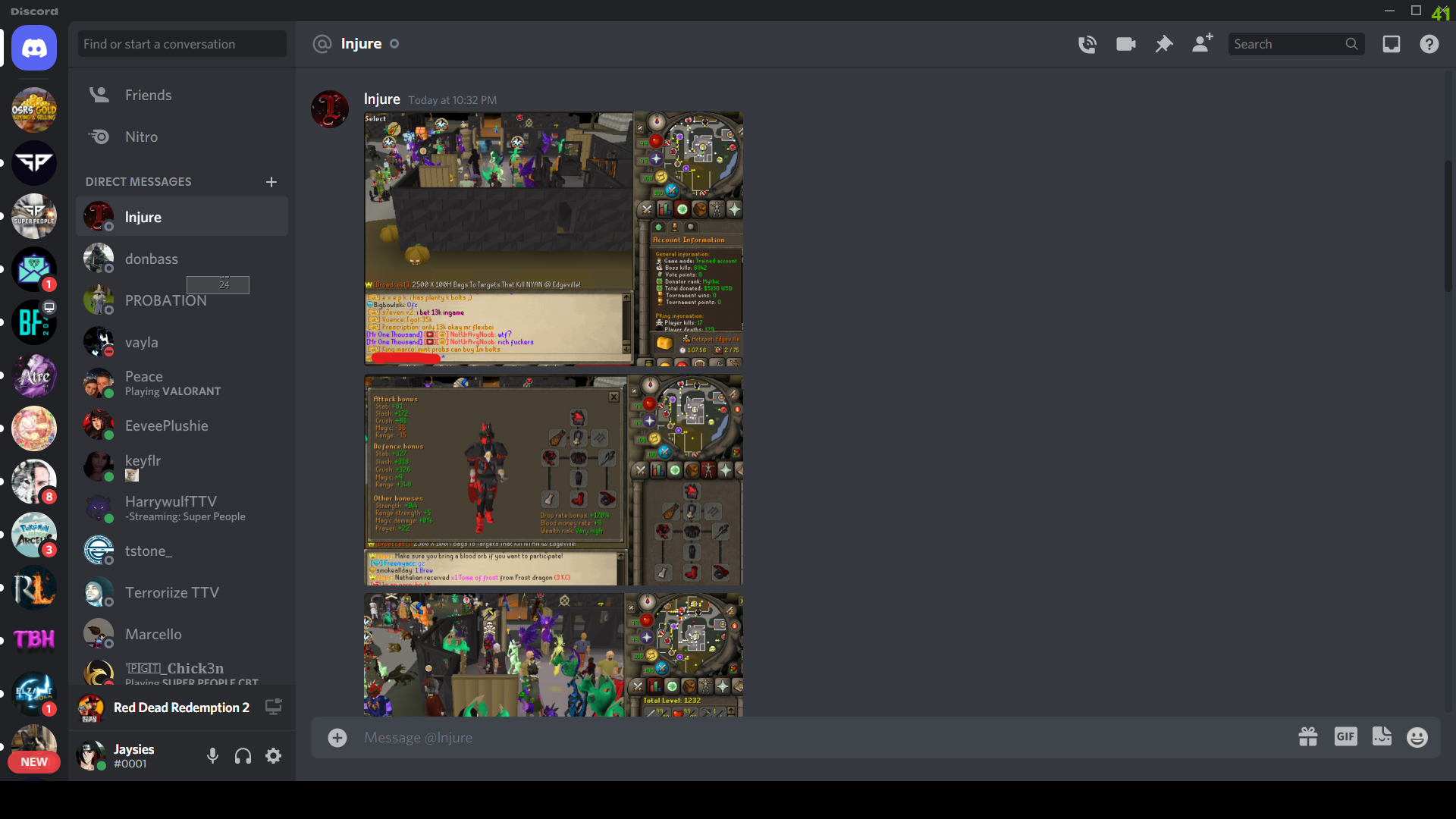Image resolution: width=1456 pixels, height=819 pixels.
Task: Open the inbox
Action: pyautogui.click(x=1391, y=44)
